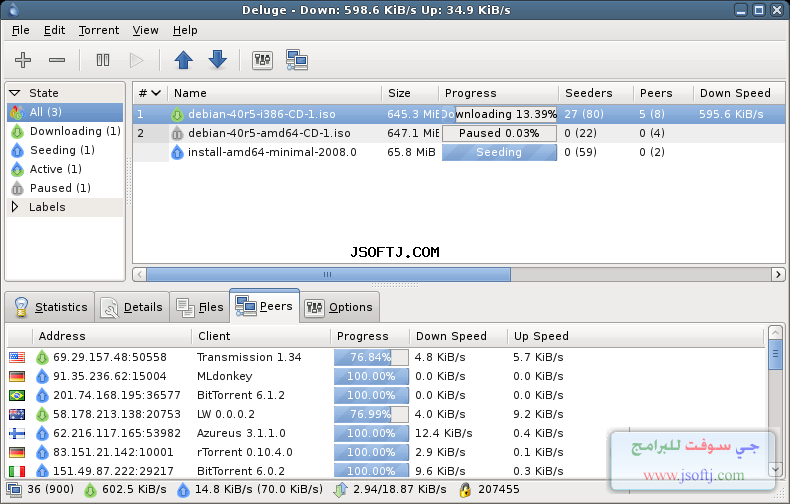790x504 pixels.
Task: Filter by Active (1) state
Action: 65,169
